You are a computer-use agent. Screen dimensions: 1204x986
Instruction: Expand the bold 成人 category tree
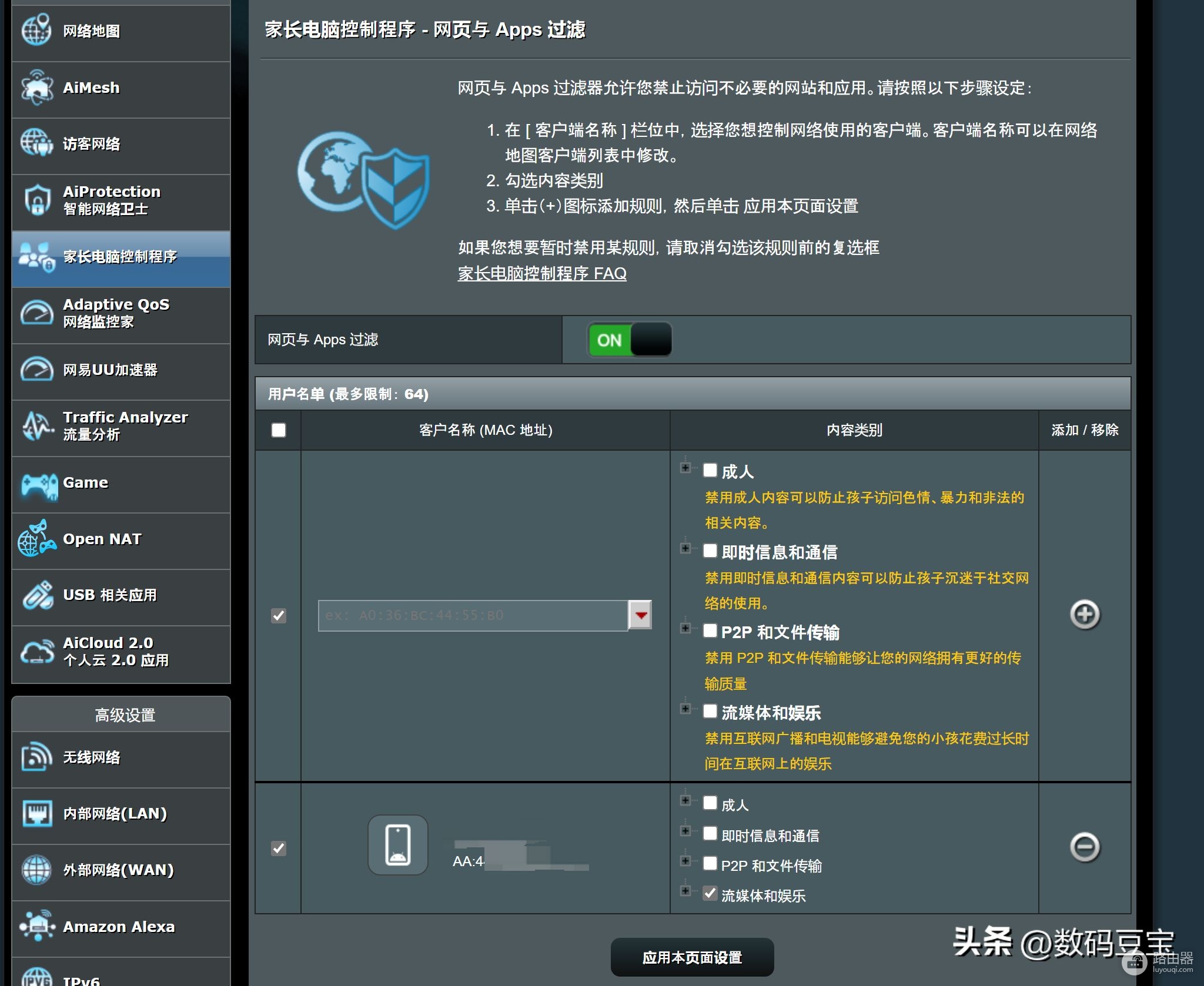685,468
